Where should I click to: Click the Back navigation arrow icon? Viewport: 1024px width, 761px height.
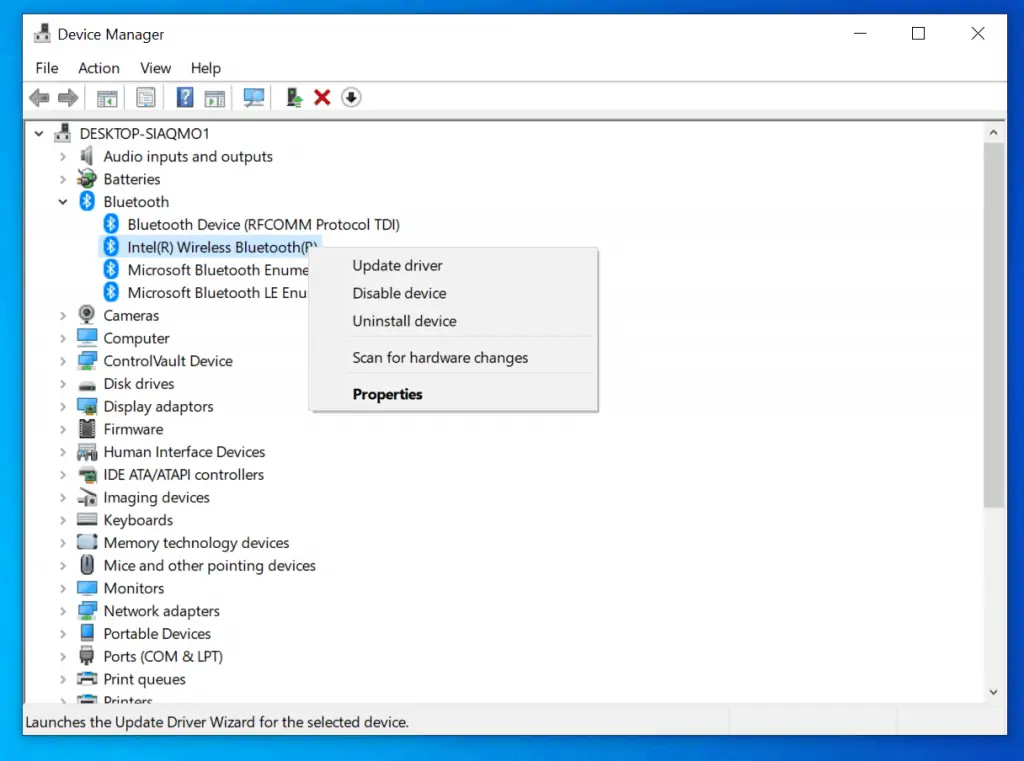39,97
